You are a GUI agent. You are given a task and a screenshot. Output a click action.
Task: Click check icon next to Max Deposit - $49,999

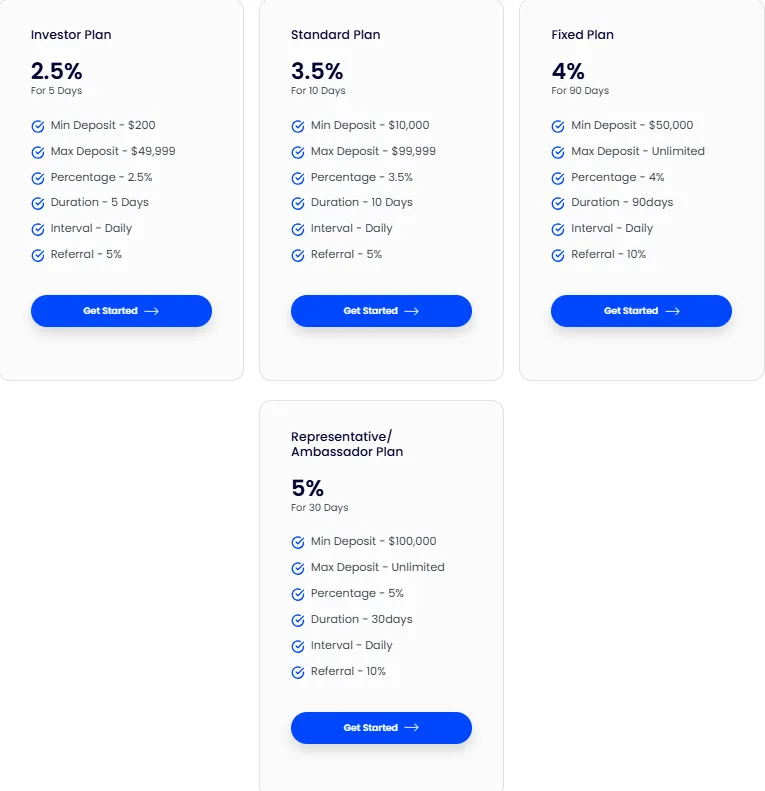click(38, 153)
